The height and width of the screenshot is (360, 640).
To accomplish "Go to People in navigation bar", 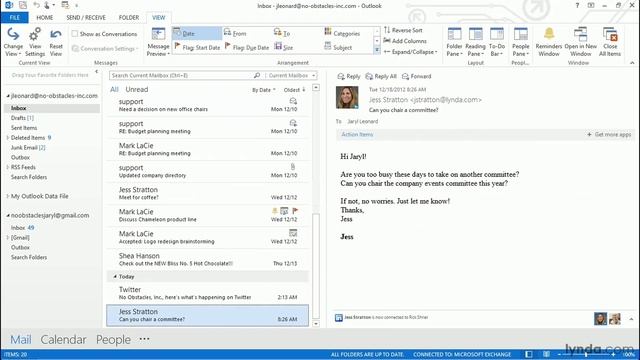I will coord(113,340).
